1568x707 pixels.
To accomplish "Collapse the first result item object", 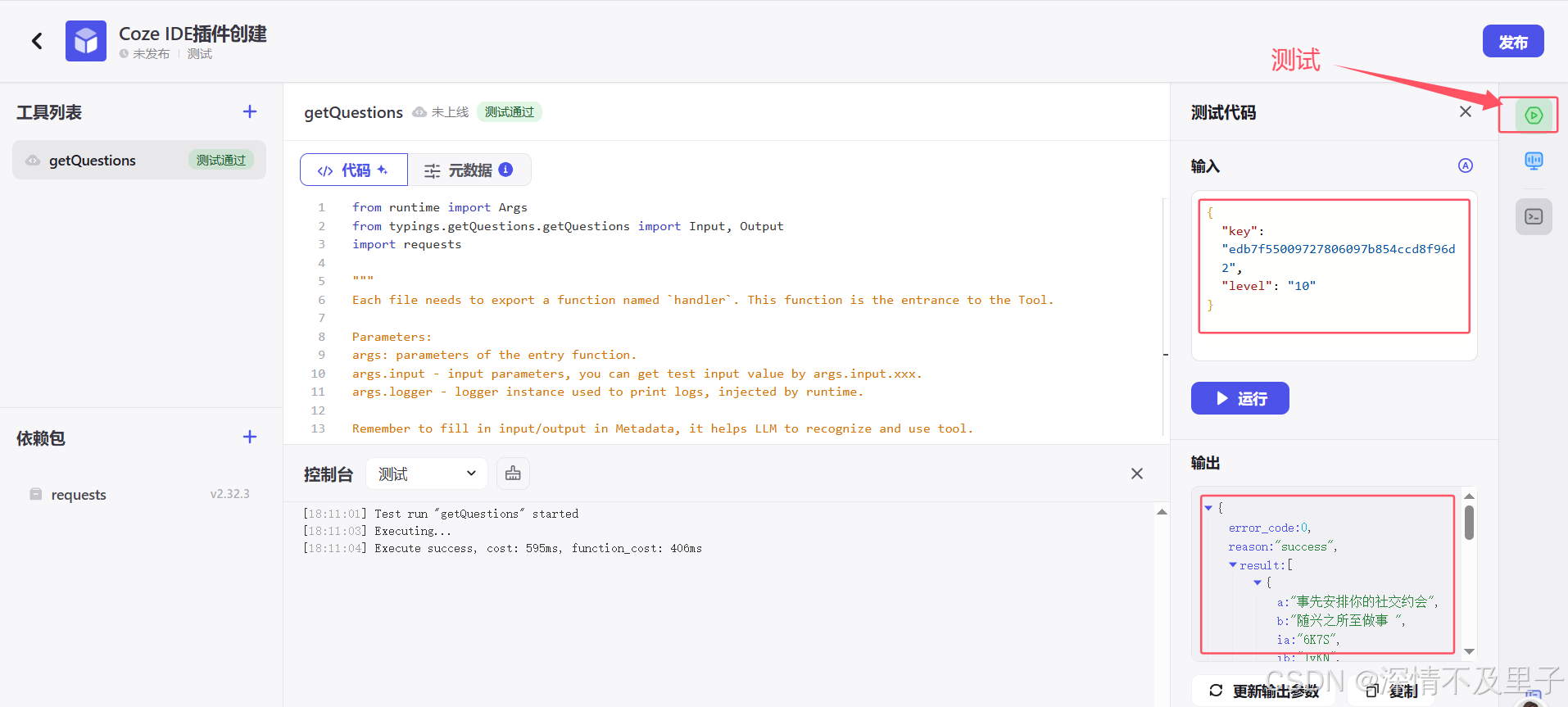I will click(x=1258, y=582).
